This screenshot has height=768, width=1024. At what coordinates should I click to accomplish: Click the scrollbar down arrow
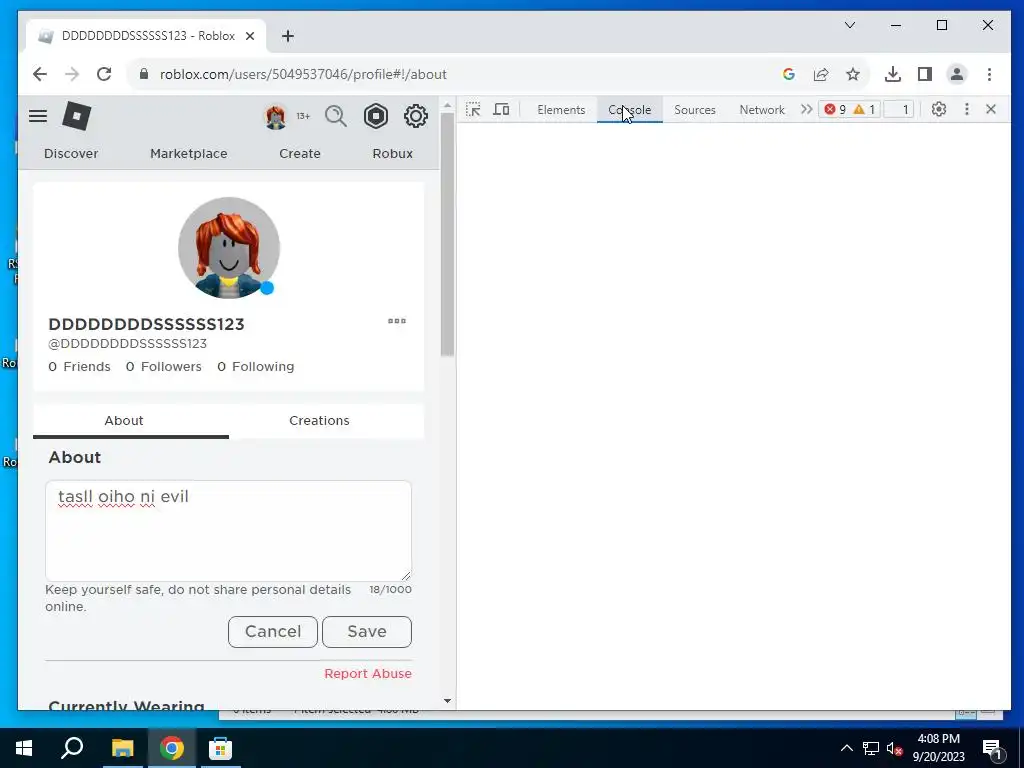(x=447, y=701)
